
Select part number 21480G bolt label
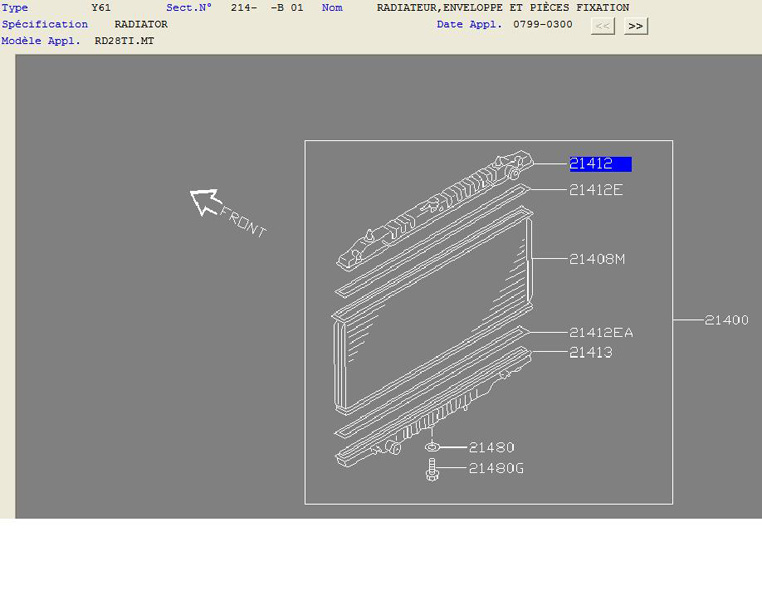click(x=496, y=468)
